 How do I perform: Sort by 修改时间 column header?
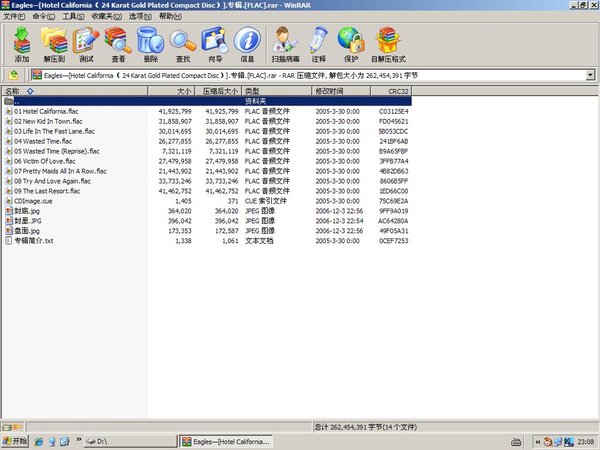tap(341, 91)
